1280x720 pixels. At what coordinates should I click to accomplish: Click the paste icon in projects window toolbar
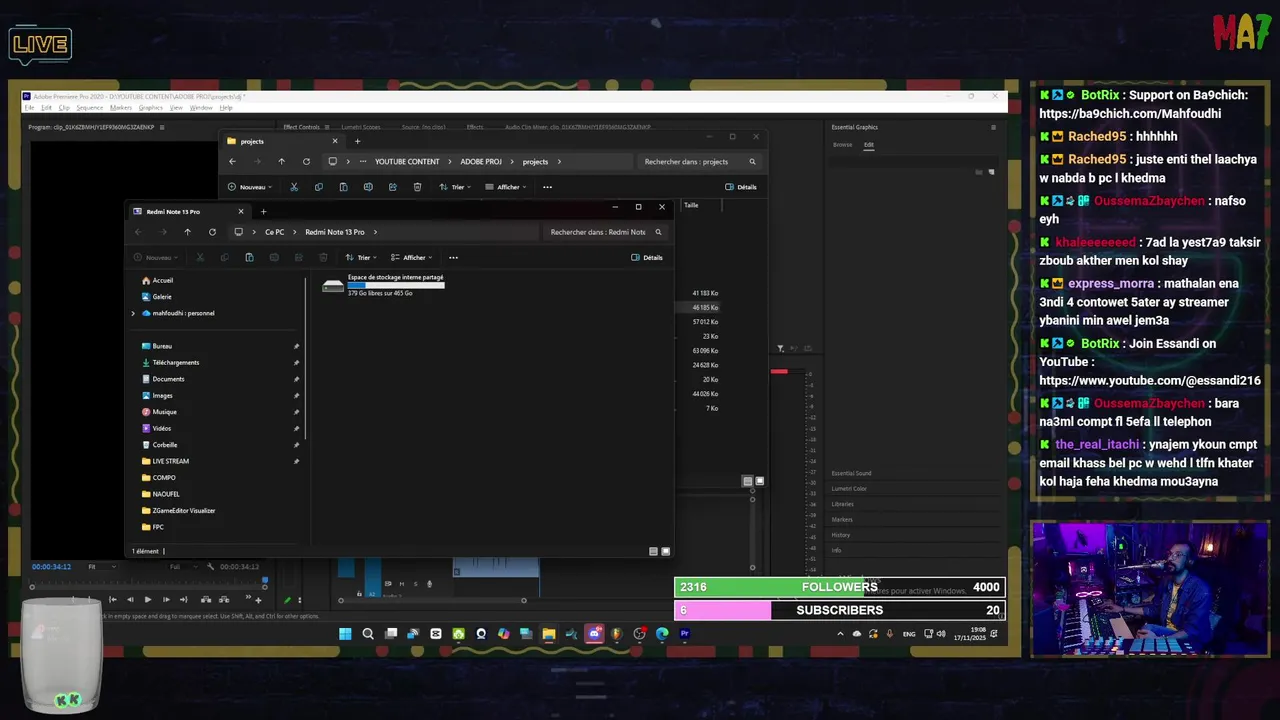(x=343, y=187)
